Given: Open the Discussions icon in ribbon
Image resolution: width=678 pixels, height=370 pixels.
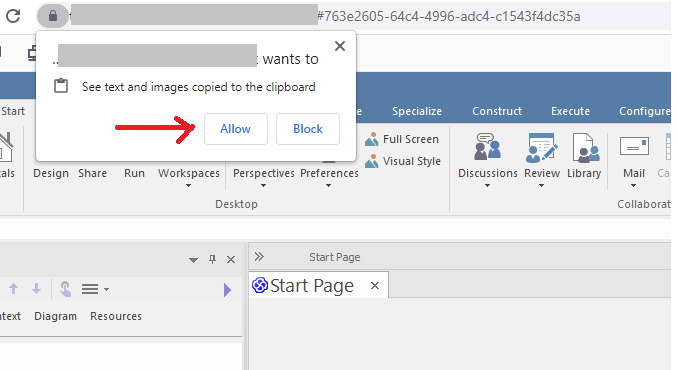Looking at the screenshot, I should tap(488, 147).
